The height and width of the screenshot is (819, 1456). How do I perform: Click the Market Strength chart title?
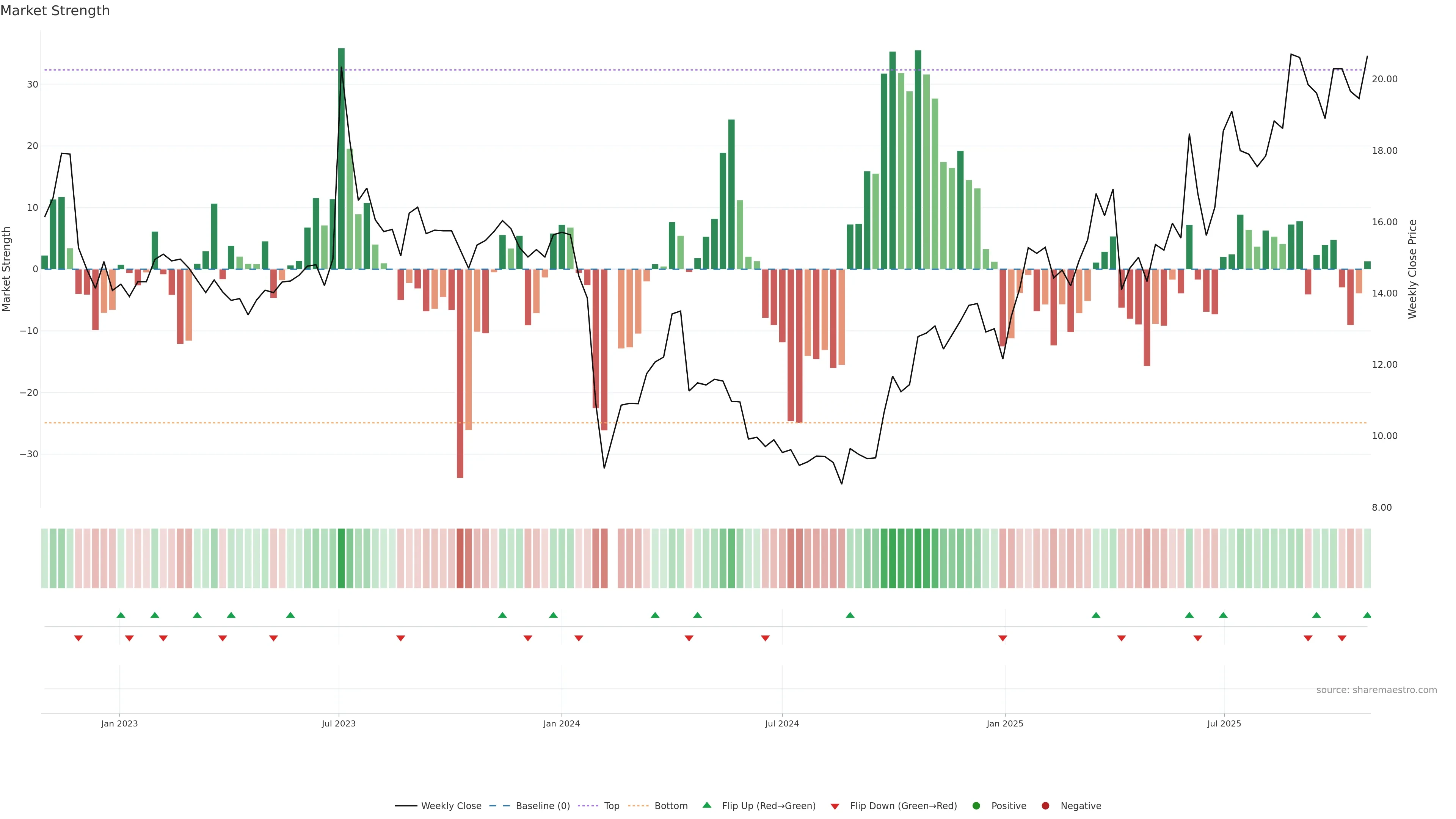point(55,11)
